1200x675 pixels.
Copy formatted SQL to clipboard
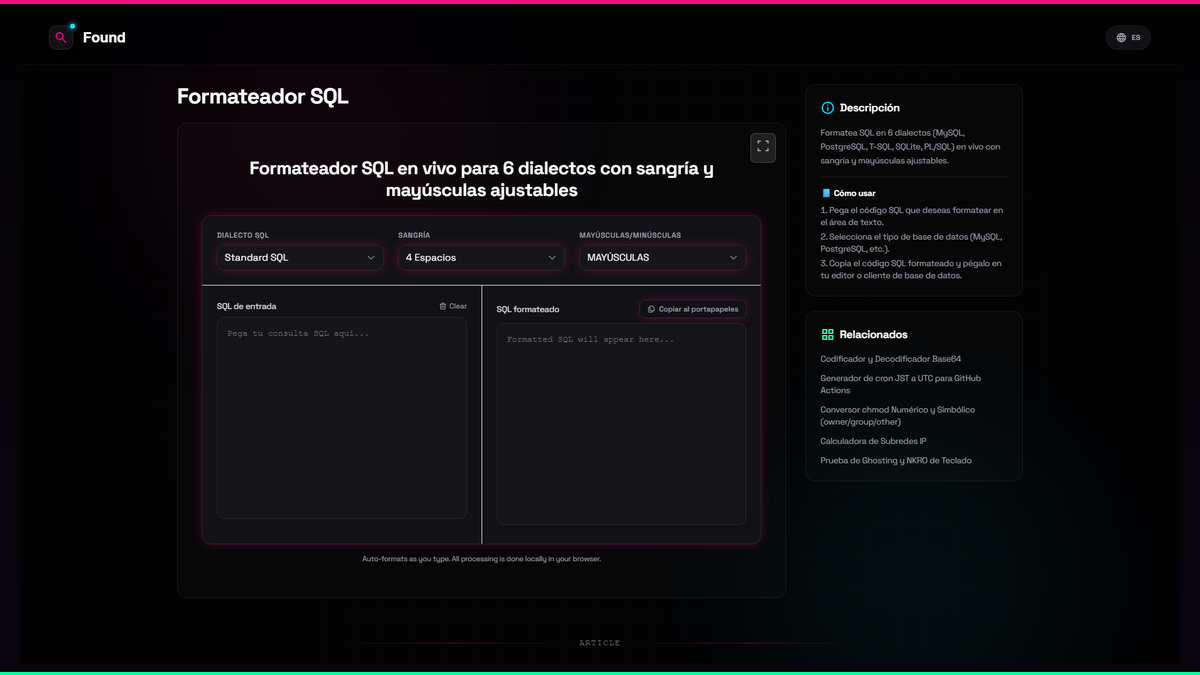693,309
